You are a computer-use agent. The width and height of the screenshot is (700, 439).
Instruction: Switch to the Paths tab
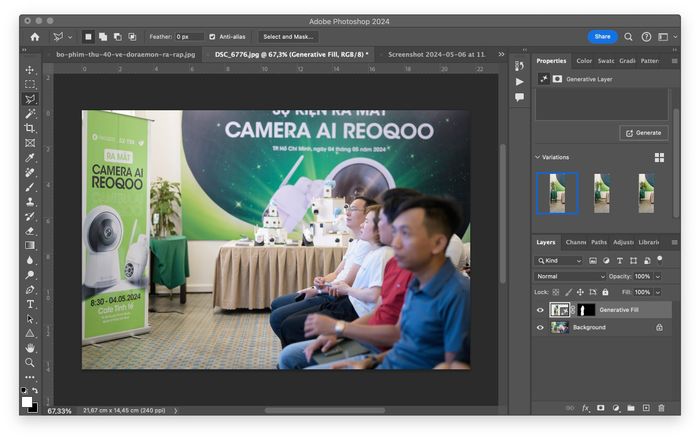point(599,242)
